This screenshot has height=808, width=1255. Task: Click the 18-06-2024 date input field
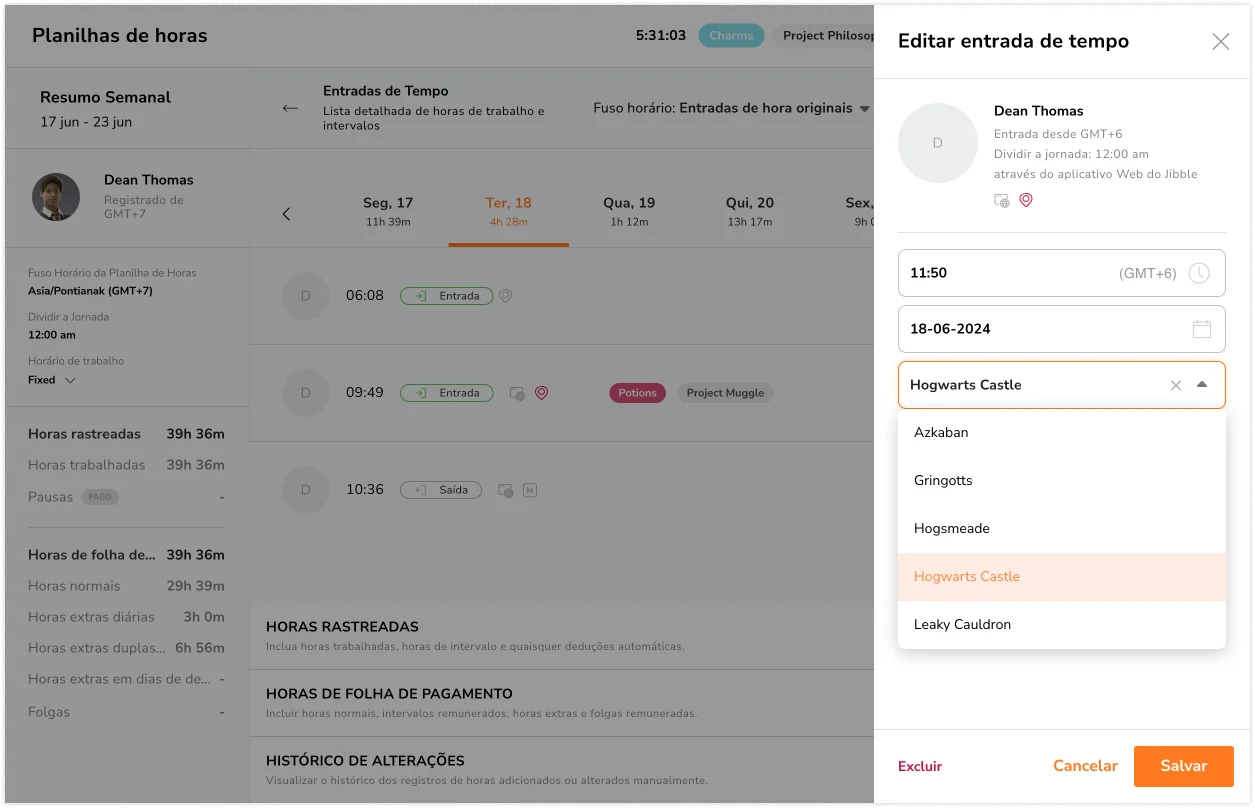[x=1062, y=329]
